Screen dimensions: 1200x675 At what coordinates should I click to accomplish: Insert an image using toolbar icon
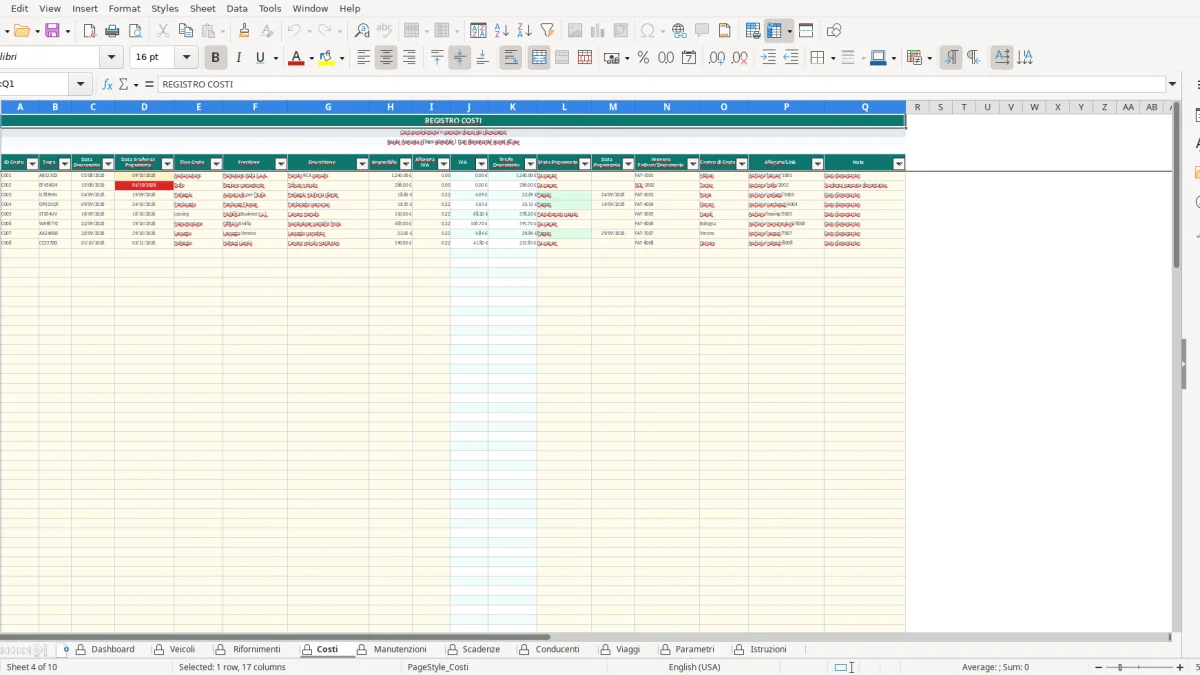pyautogui.click(x=575, y=31)
